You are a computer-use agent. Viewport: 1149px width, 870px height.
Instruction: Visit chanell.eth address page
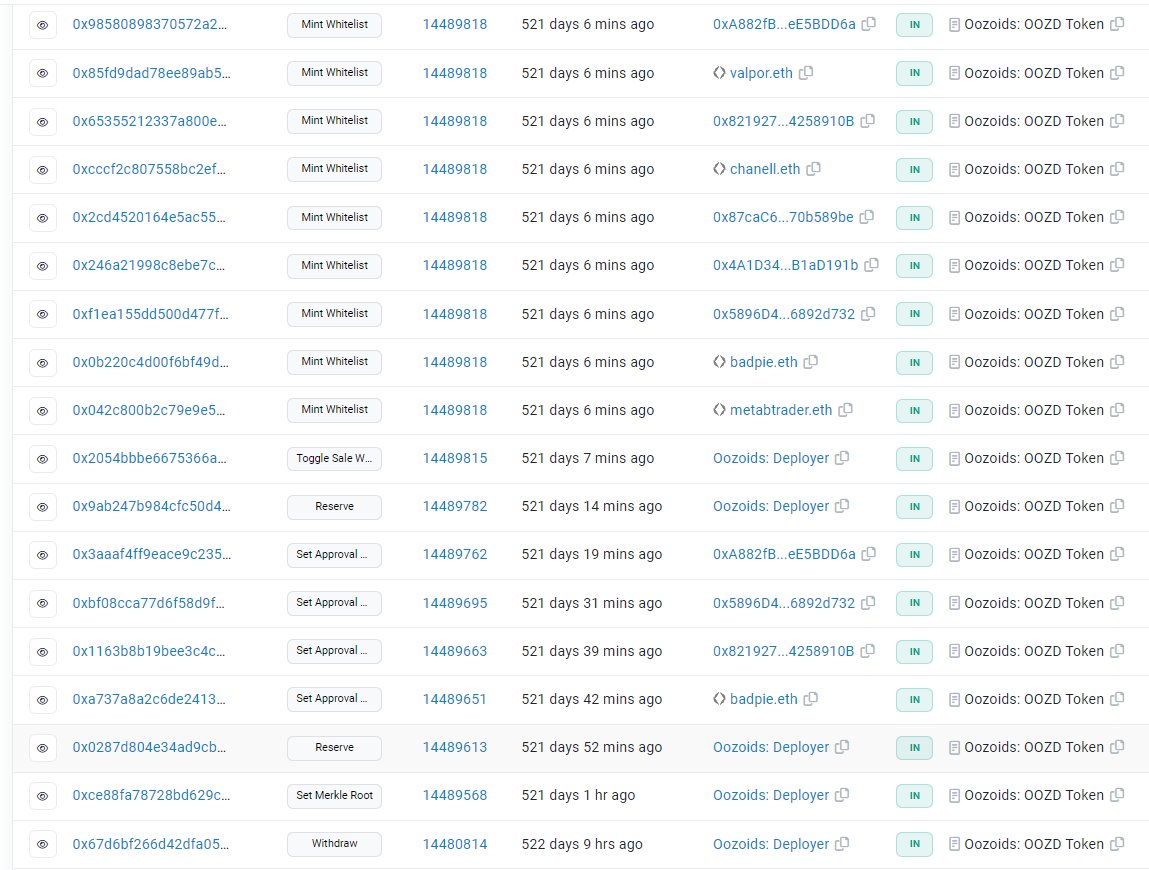point(765,169)
